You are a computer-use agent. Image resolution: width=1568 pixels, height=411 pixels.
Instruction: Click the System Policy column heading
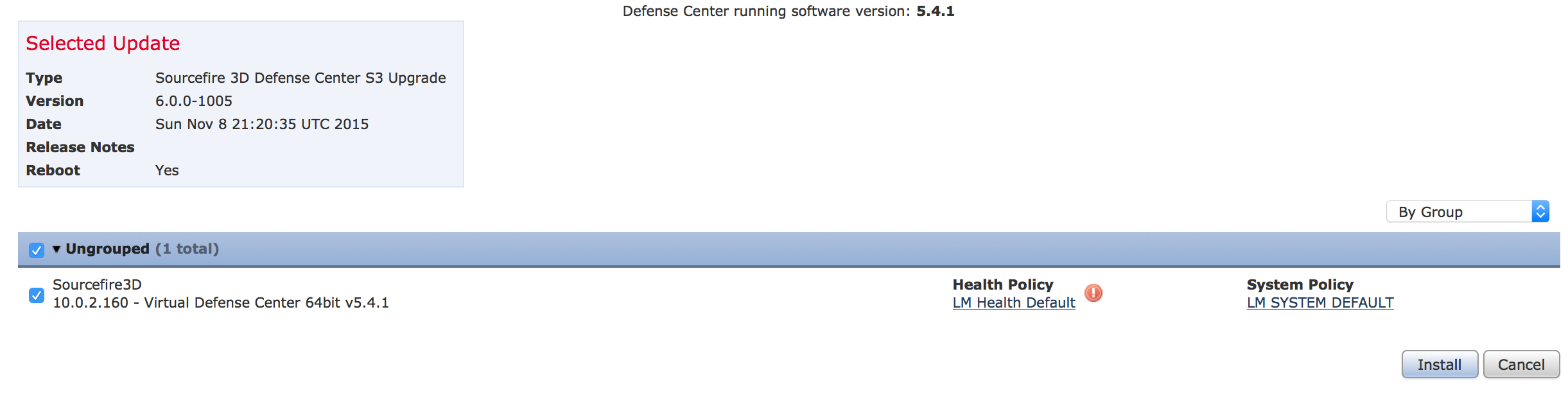click(x=1300, y=284)
